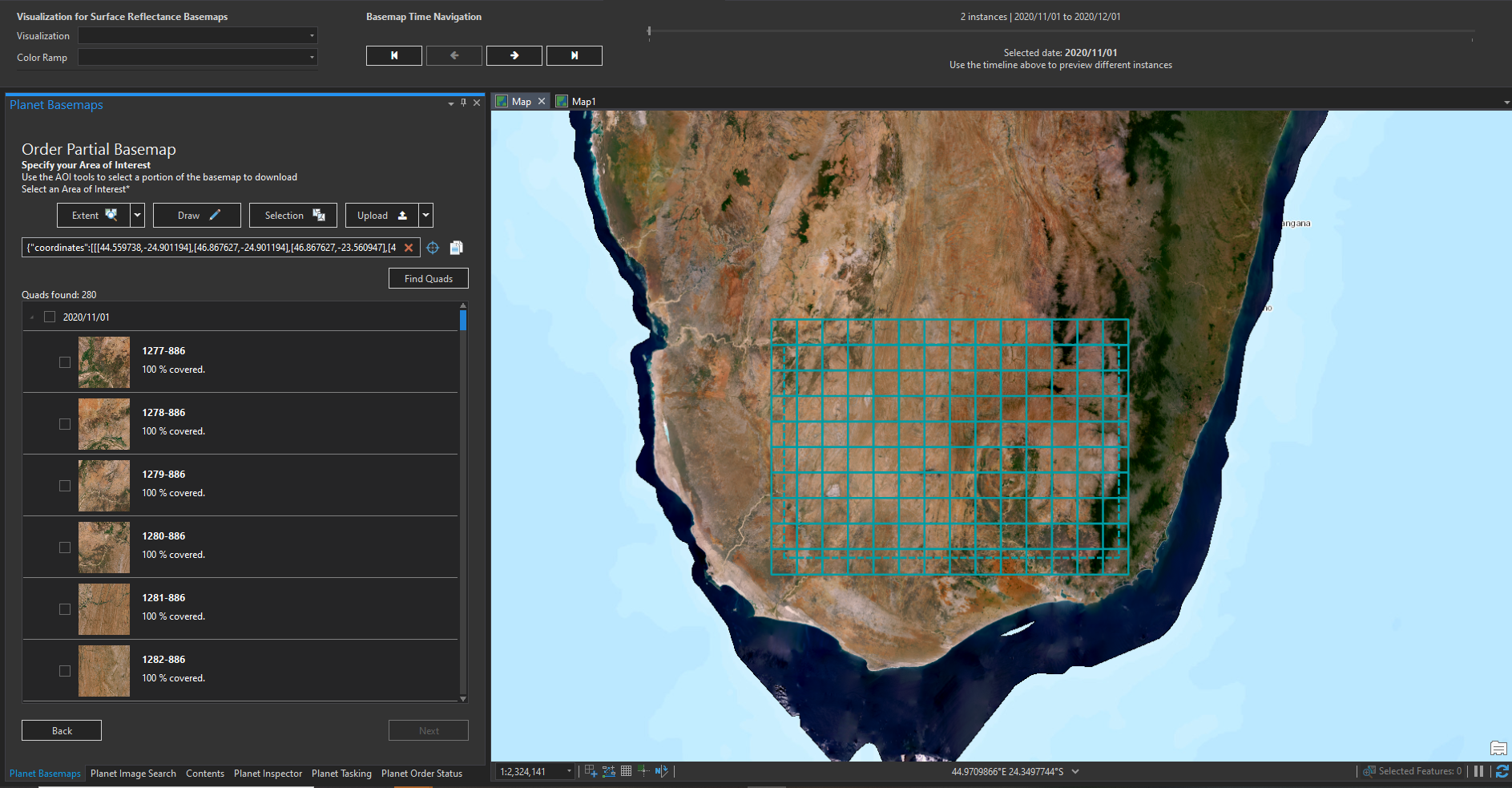1512x788 pixels.
Task: Click the Find Quads button
Action: pos(428,278)
